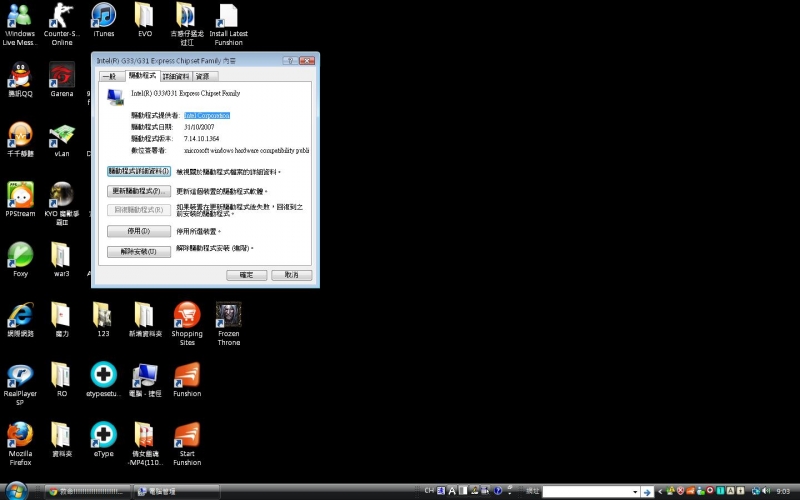
Task: Select Install Latest Funshion shortcut
Action: click(x=229, y=24)
